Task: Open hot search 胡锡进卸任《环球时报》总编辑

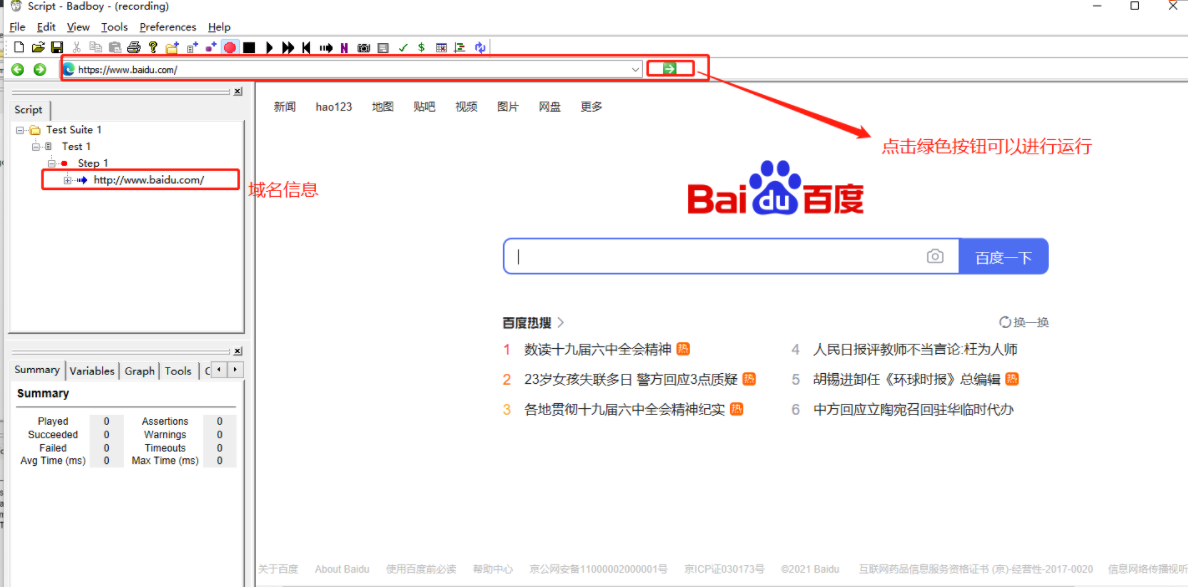Action: 908,379
